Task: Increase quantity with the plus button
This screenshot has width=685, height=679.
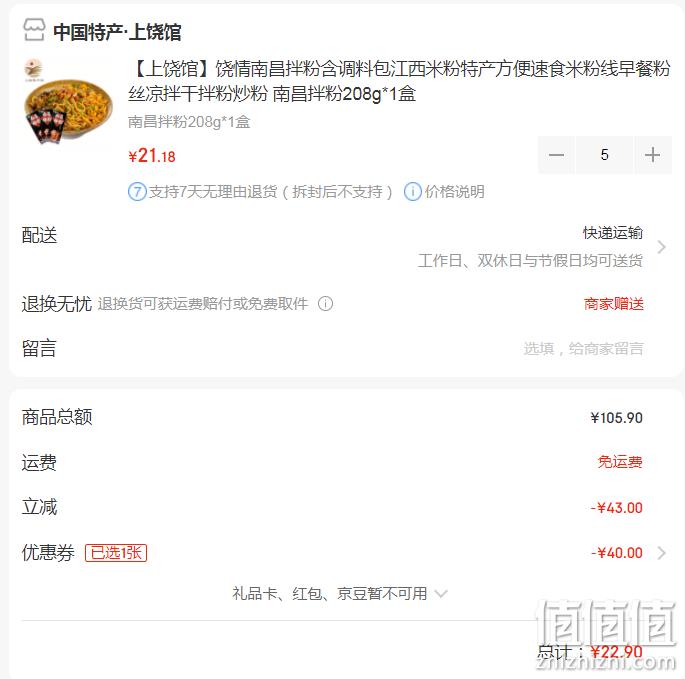Action: tap(653, 155)
